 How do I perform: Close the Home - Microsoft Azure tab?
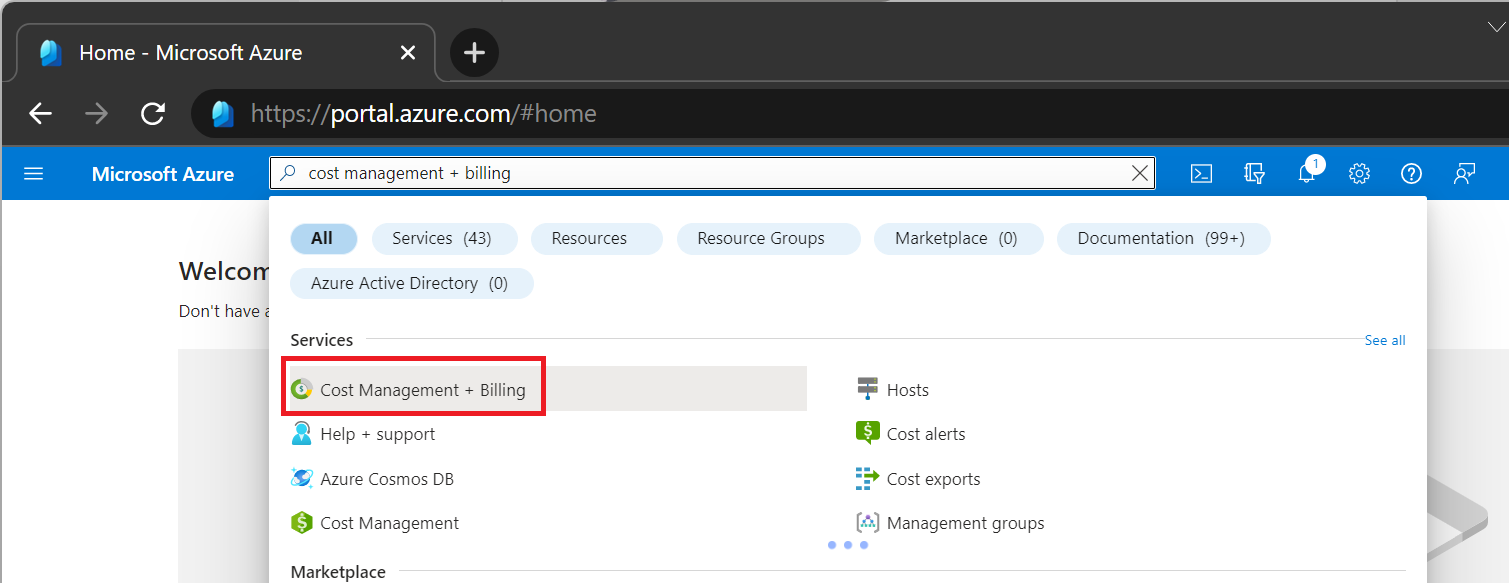[407, 53]
